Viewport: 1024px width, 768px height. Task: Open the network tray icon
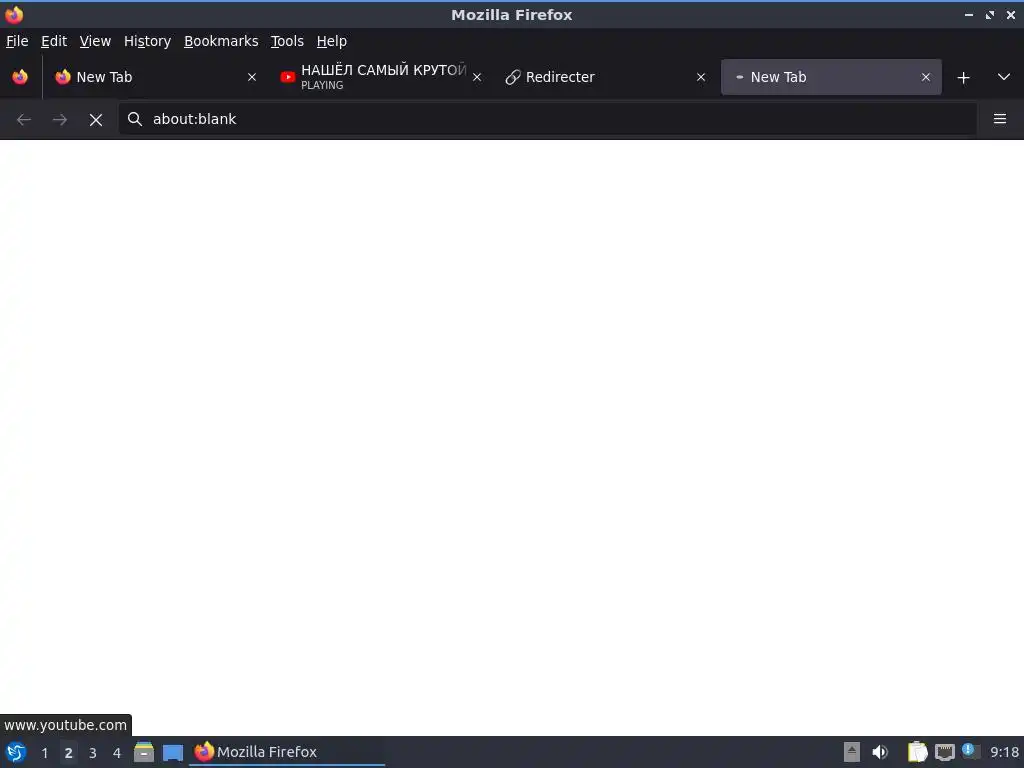(945, 753)
